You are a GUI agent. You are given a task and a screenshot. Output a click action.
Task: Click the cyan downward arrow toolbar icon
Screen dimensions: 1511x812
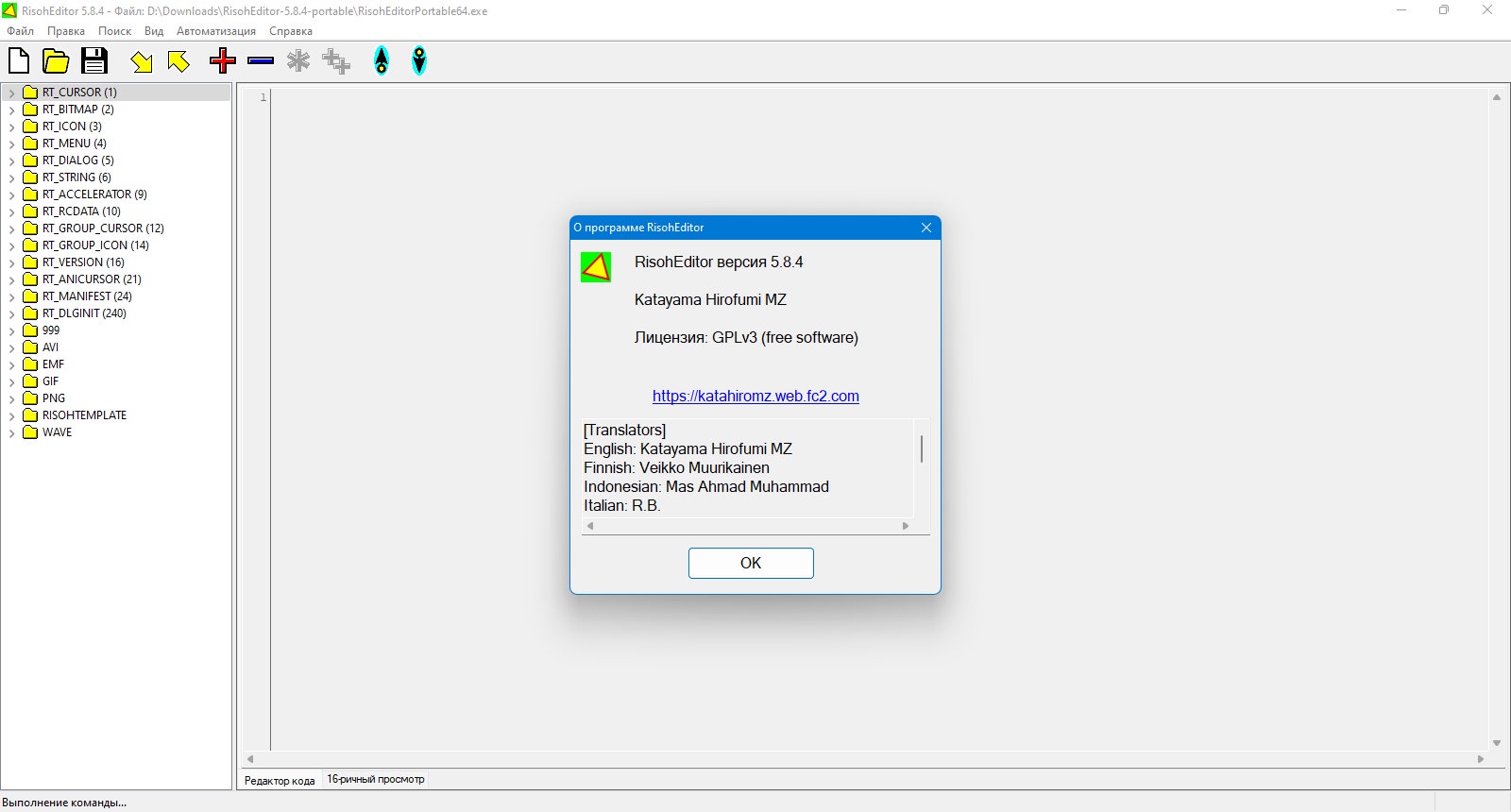419,61
